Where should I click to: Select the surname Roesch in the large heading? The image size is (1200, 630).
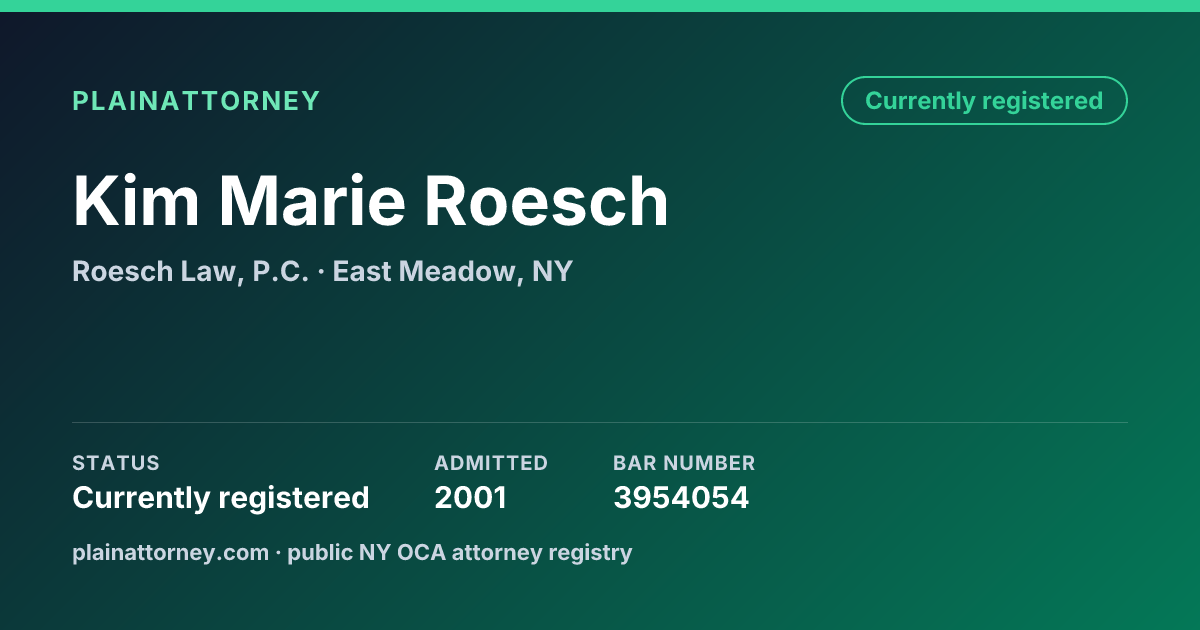pyautogui.click(x=546, y=201)
